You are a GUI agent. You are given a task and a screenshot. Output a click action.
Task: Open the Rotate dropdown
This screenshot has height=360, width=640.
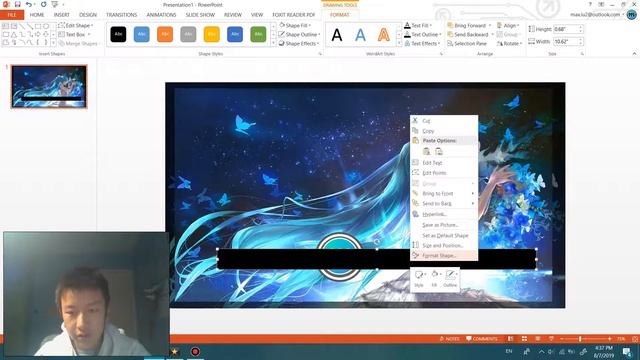click(x=509, y=43)
